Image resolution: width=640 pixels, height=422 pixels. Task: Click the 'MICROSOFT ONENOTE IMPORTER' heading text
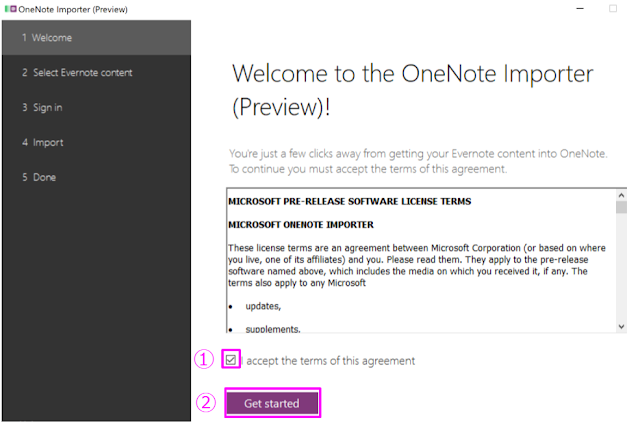pos(301,224)
